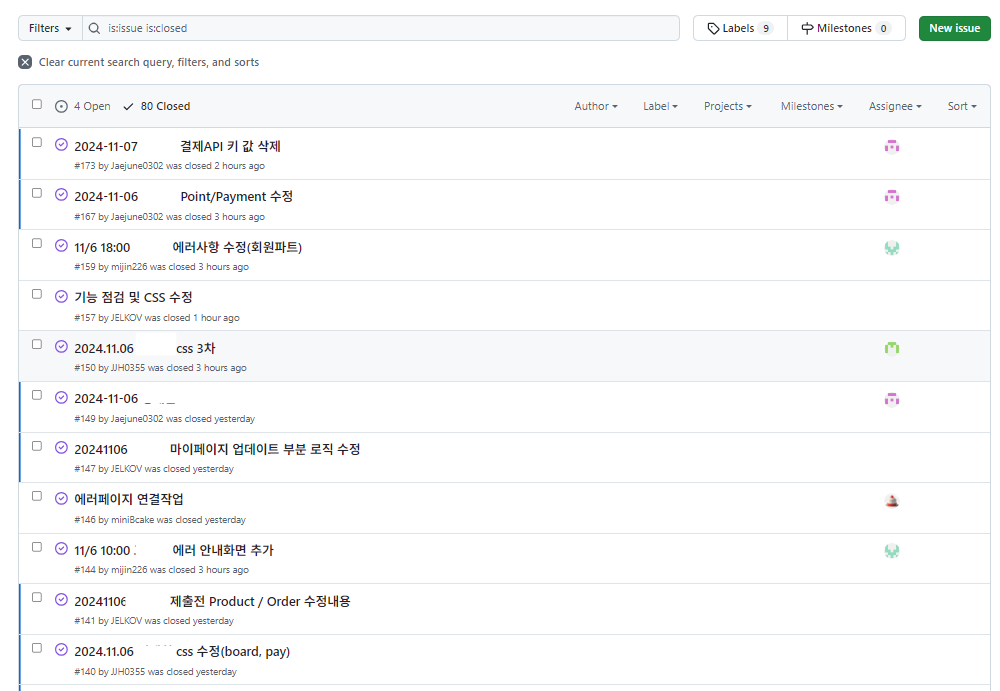Check the box for issue #147
The width and height of the screenshot is (1000, 691).
(37, 446)
